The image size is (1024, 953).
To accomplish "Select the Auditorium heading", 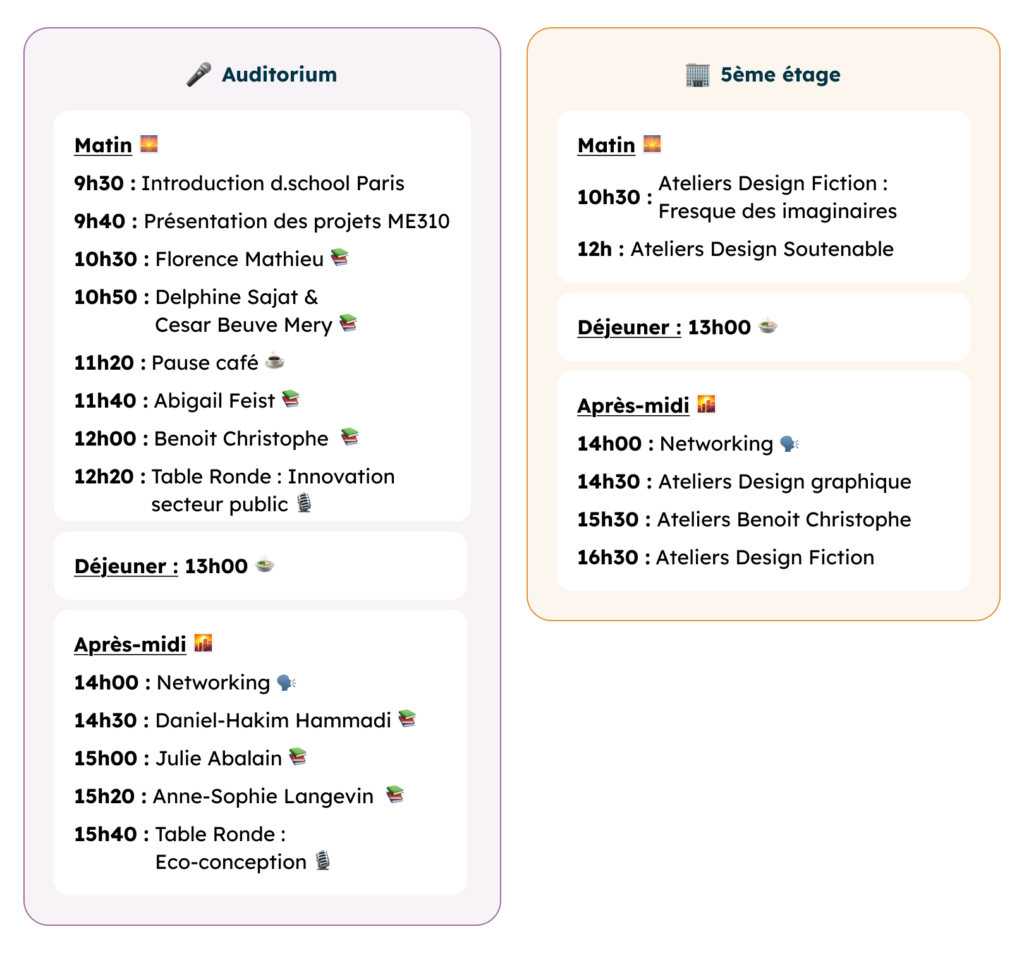I will click(x=279, y=75).
